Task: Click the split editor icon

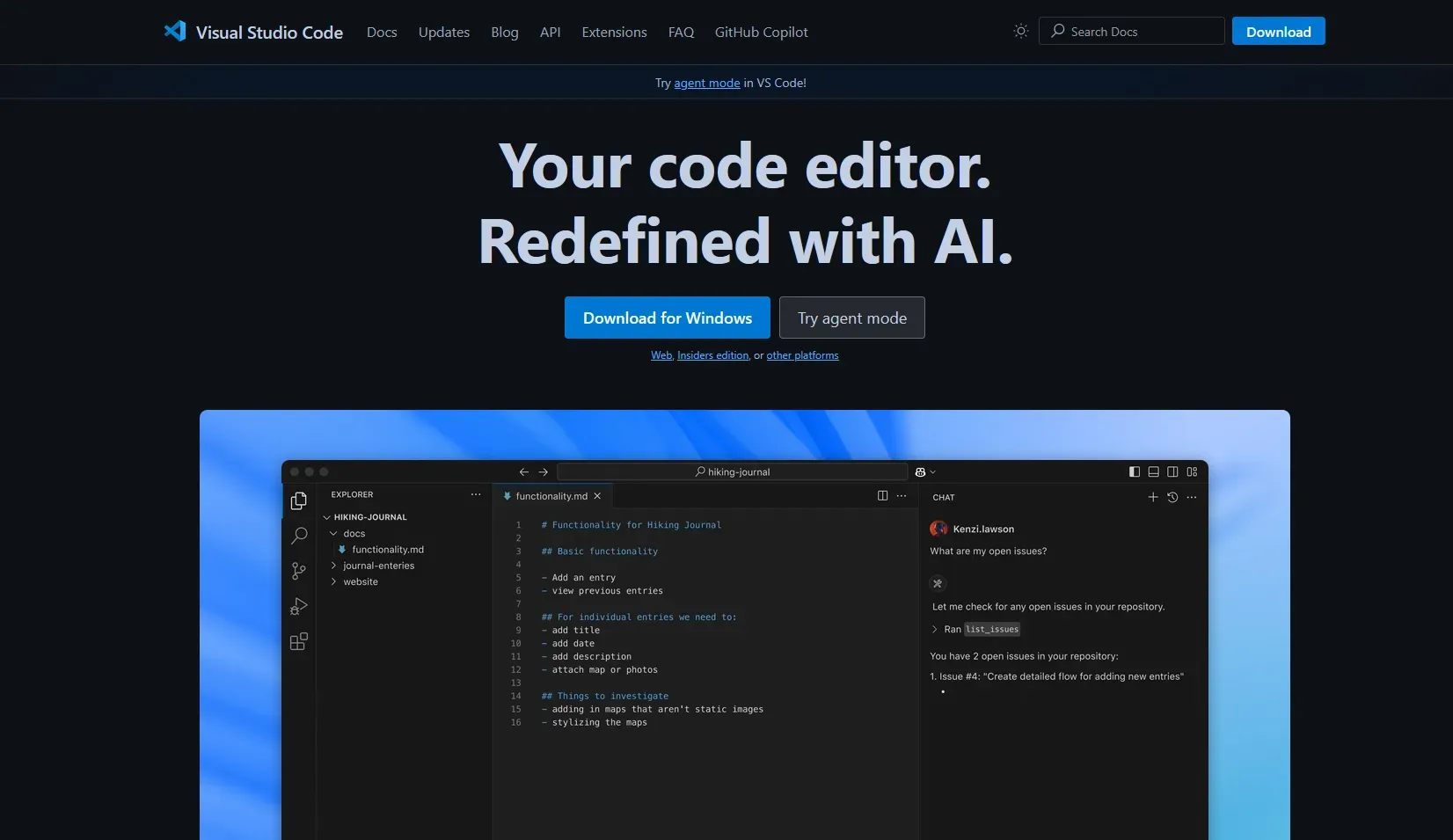Action: pos(882,496)
